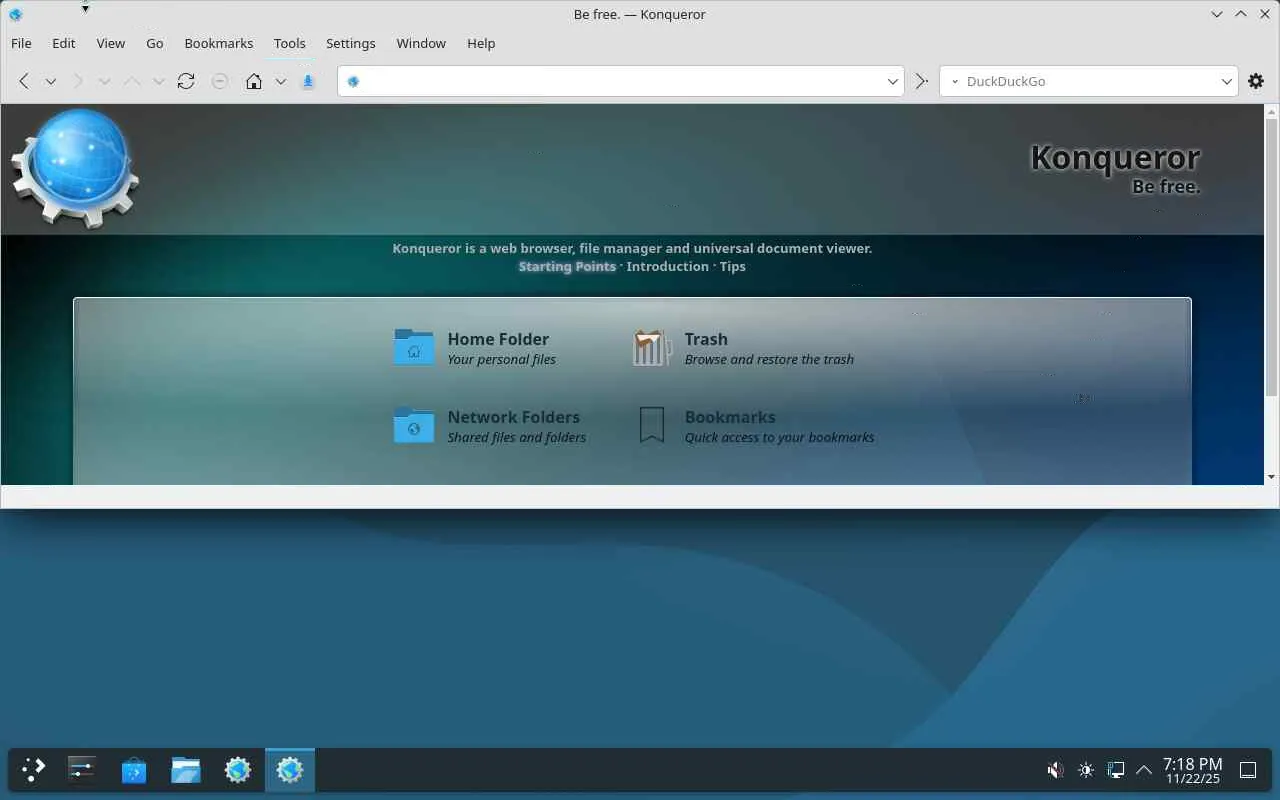The width and height of the screenshot is (1280, 800).
Task: Expand the Up history dropdown
Action: (158, 81)
